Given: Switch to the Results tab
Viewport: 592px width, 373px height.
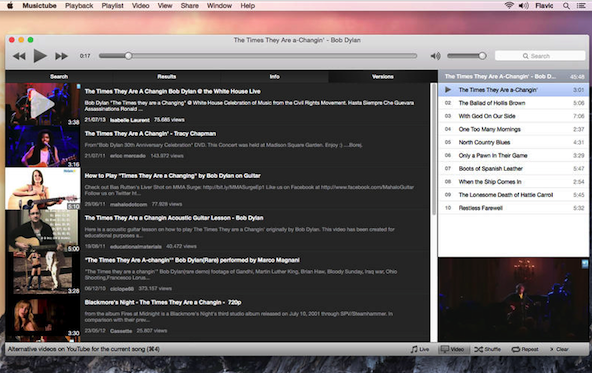Looking at the screenshot, I should tap(166, 77).
